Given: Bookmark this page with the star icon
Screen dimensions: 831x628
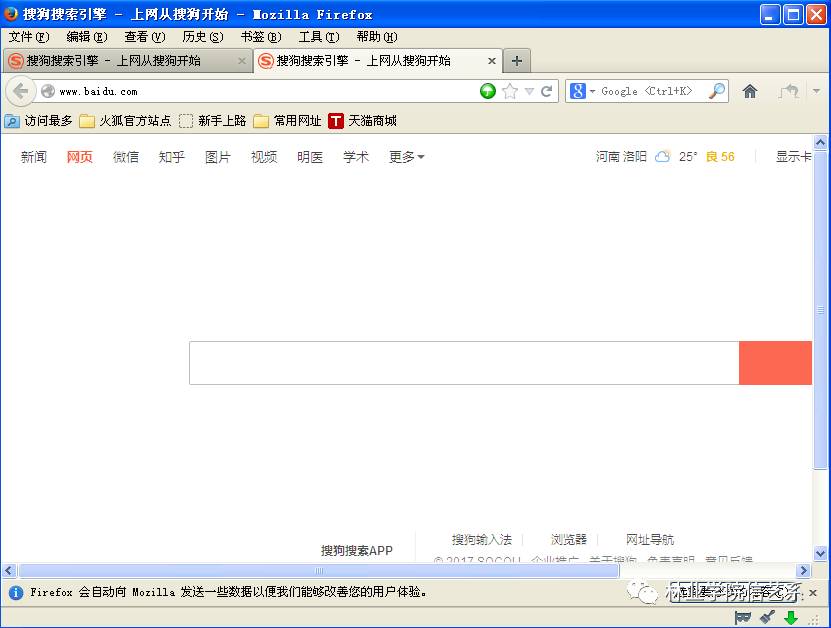Looking at the screenshot, I should click(x=510, y=91).
